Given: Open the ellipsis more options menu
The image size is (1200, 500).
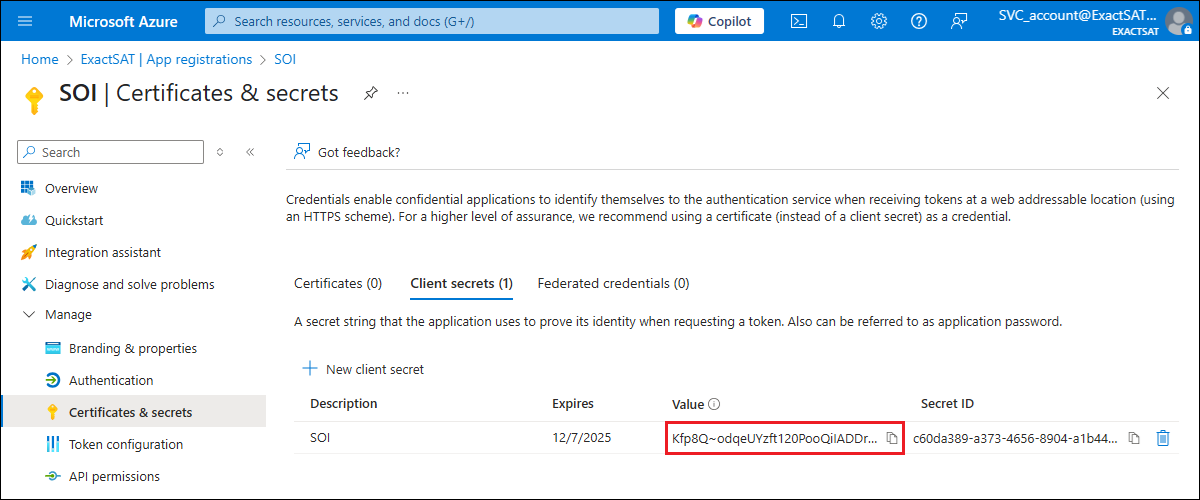Looking at the screenshot, I should pyautogui.click(x=403, y=93).
